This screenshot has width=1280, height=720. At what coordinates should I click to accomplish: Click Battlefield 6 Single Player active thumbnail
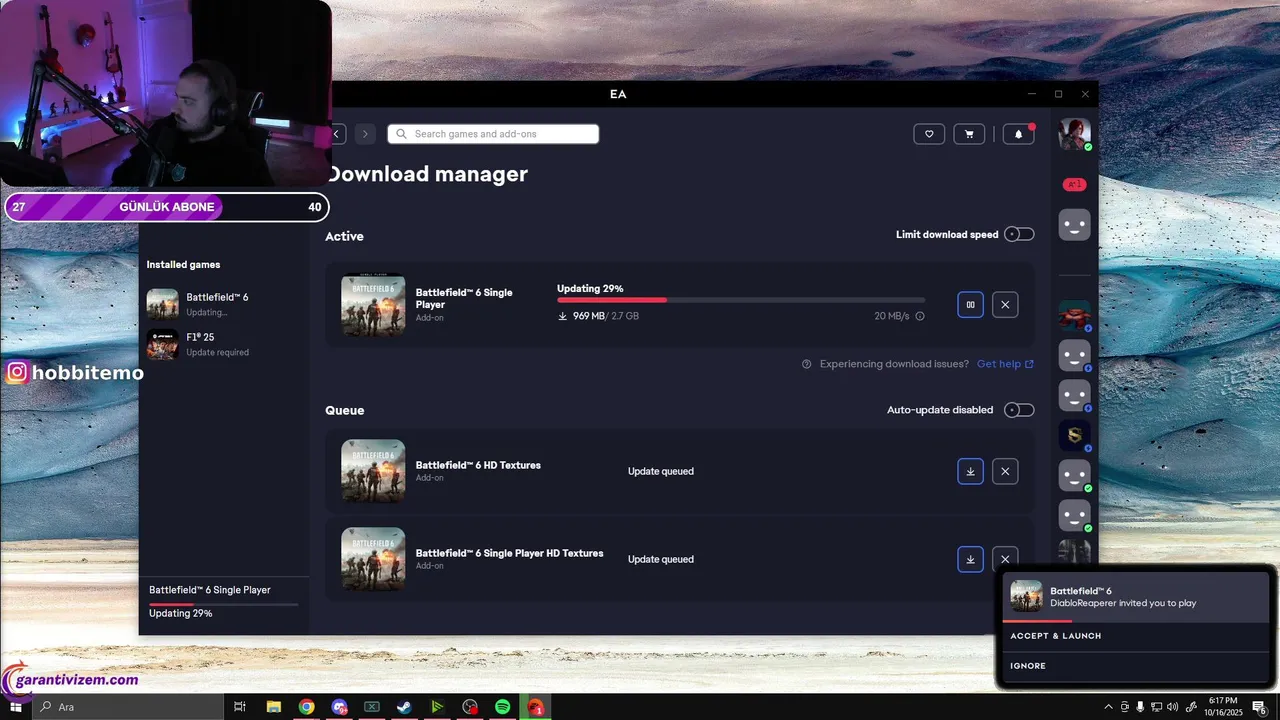[x=373, y=305]
